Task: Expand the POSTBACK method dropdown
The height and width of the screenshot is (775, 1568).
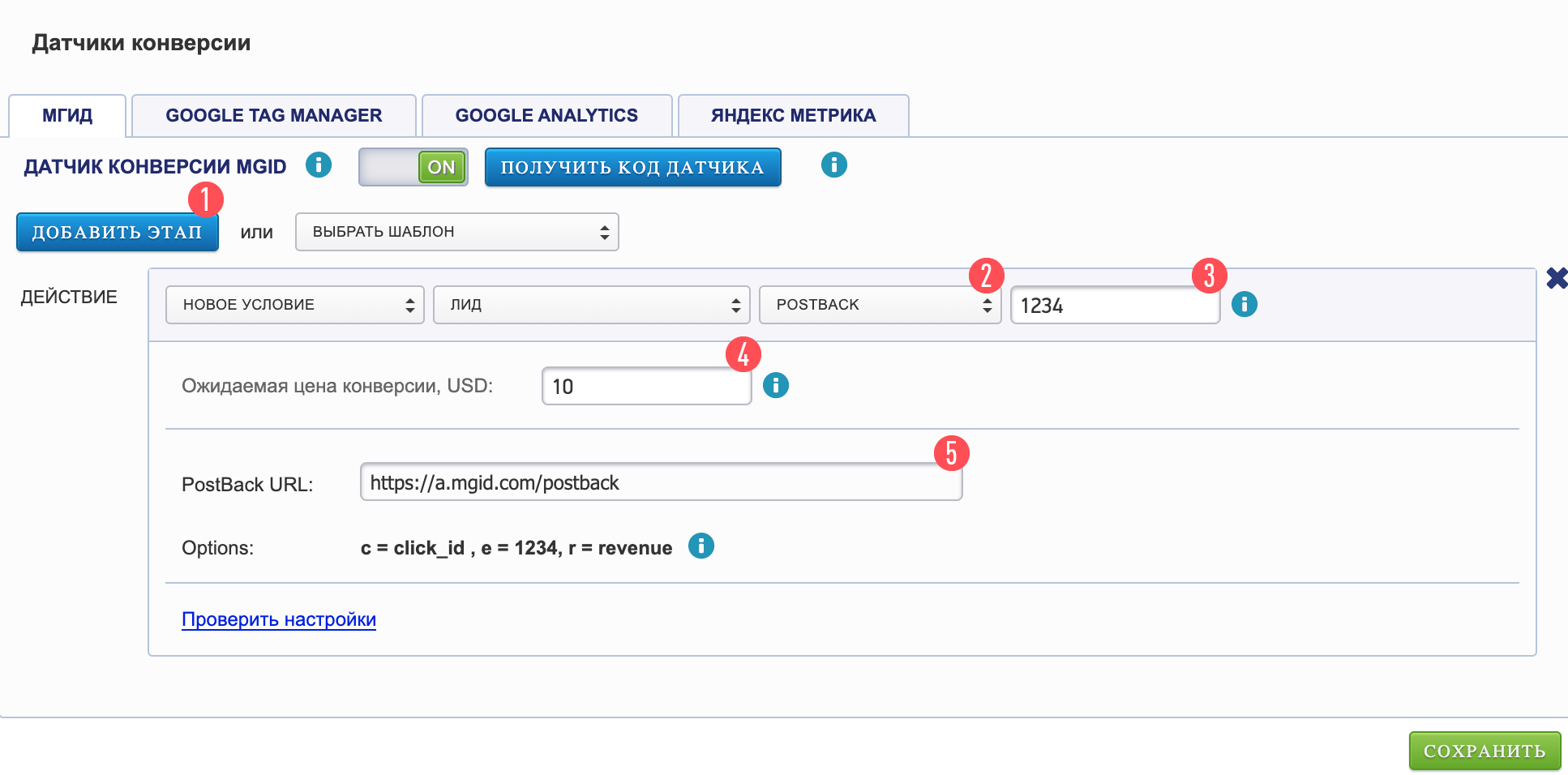Action: pos(880,305)
